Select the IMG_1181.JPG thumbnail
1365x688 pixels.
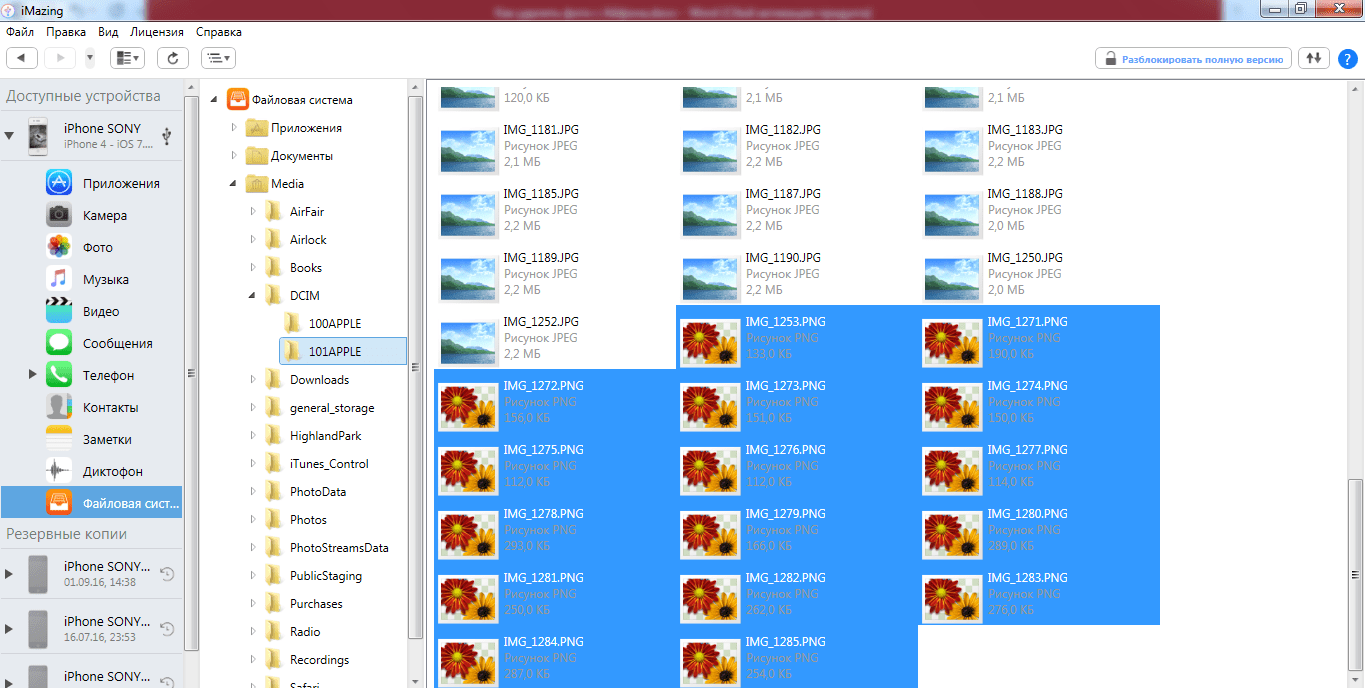[x=471, y=146]
